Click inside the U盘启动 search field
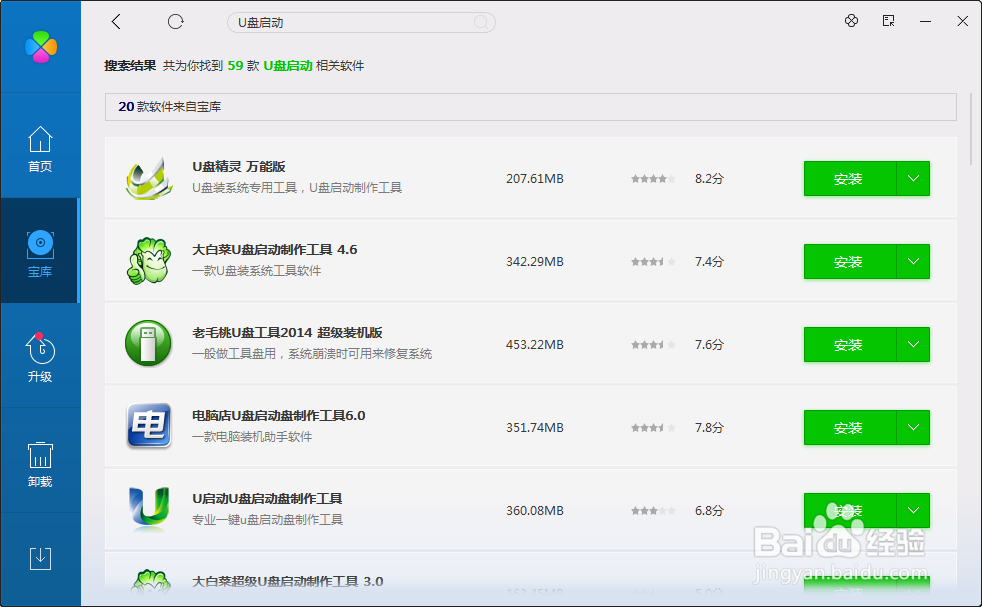The height and width of the screenshot is (607, 982). (x=360, y=21)
